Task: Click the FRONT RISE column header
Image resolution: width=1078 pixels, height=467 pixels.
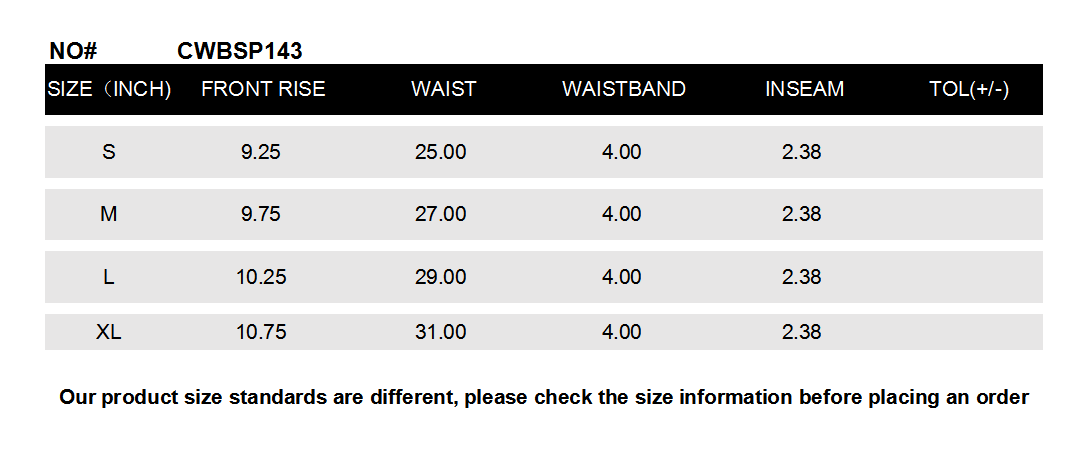Action: [263, 89]
